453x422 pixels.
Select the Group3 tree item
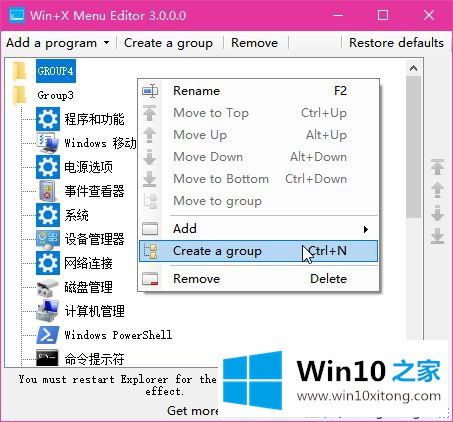click(55, 95)
